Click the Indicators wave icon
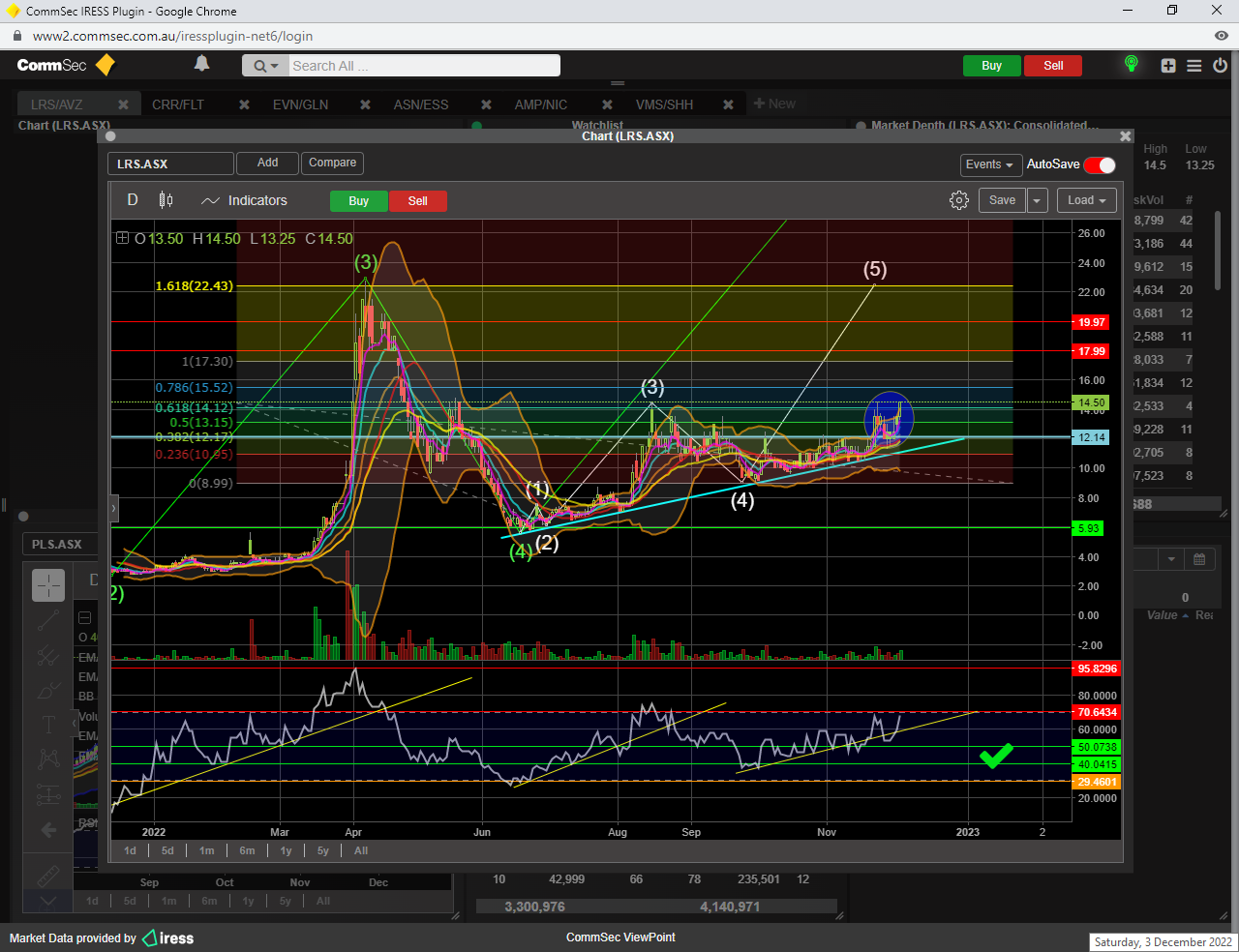This screenshot has height=952, width=1239. pyautogui.click(x=210, y=201)
